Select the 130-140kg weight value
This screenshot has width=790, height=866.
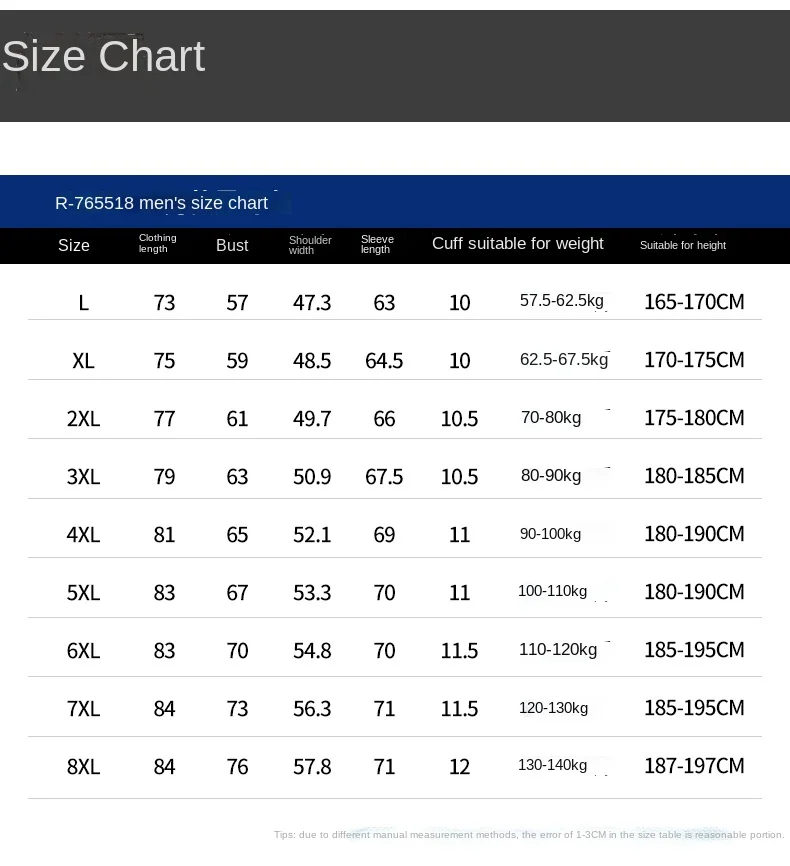tap(553, 765)
